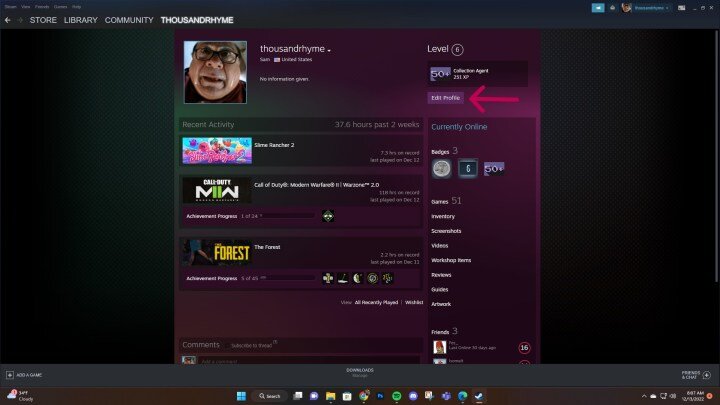Open The Forest Achievement Progress link
720x405 pixels.
(x=212, y=278)
